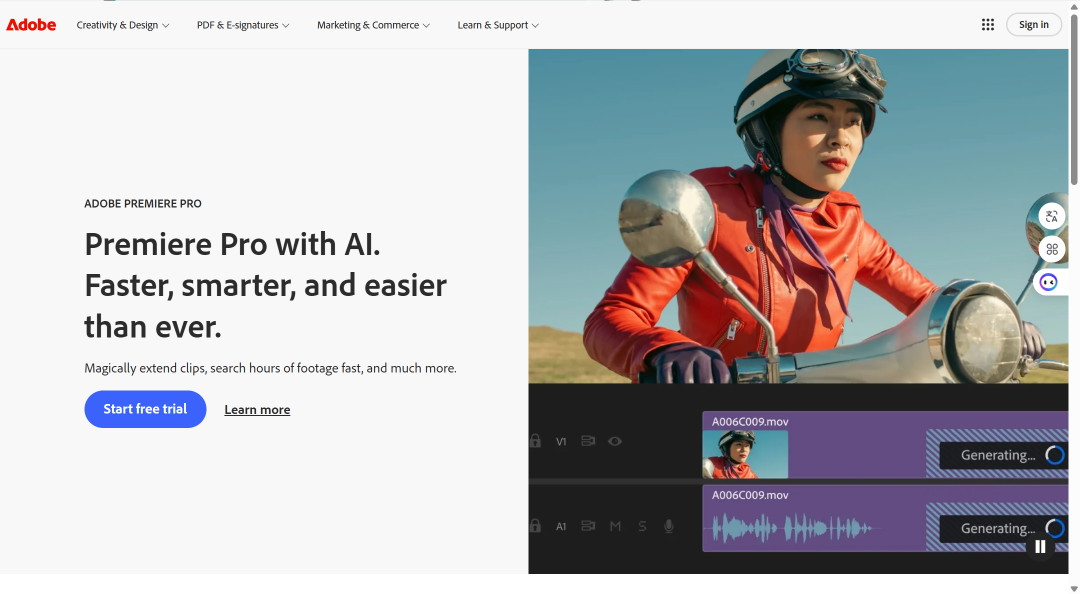Screen dimensions: 1080x594
Task: Click the A1 microphone voiceover icon
Action: click(x=669, y=526)
